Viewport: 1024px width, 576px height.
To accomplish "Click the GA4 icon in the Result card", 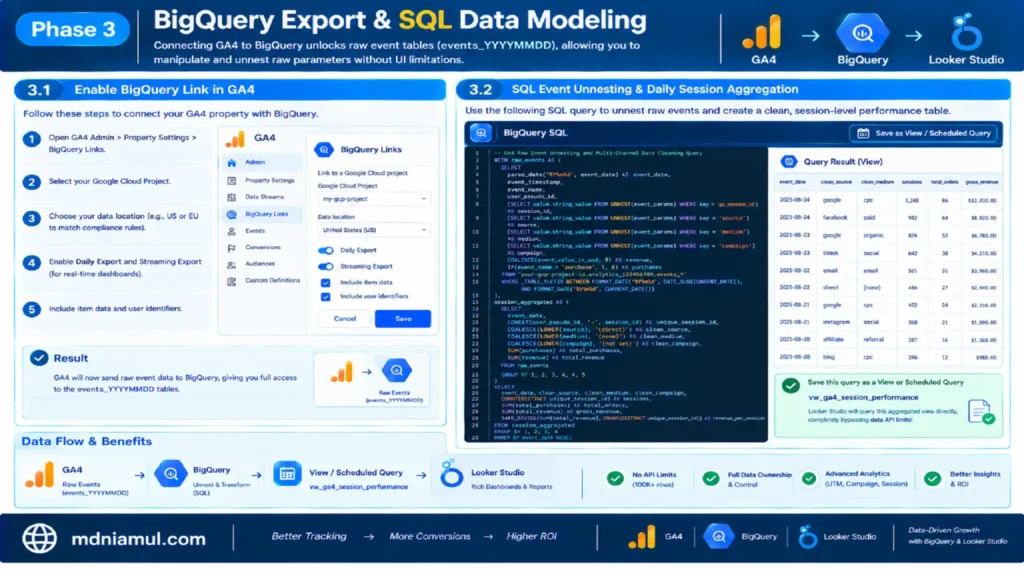I will tap(342, 372).
